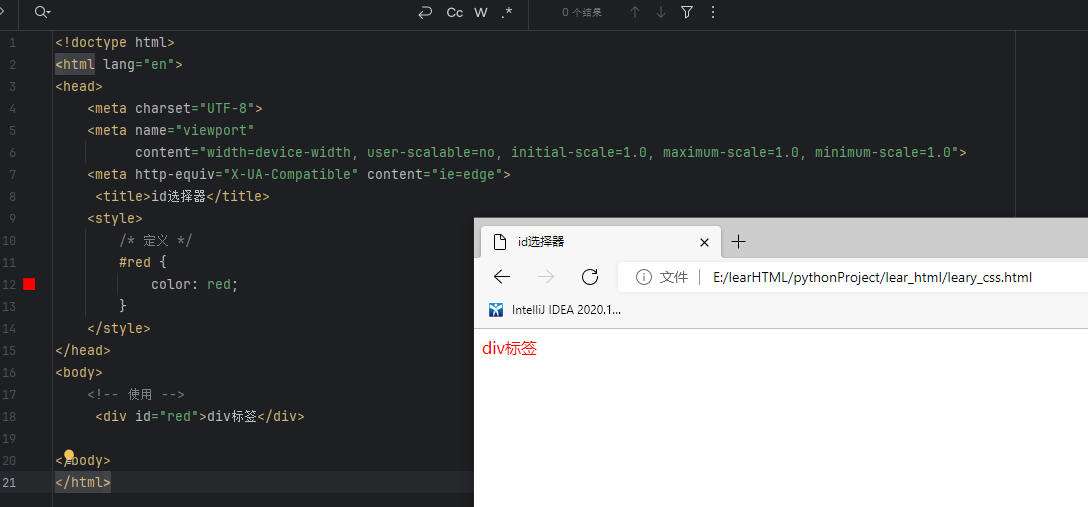
Task: Open the search history magnifier dropdown
Action: (x=42, y=12)
